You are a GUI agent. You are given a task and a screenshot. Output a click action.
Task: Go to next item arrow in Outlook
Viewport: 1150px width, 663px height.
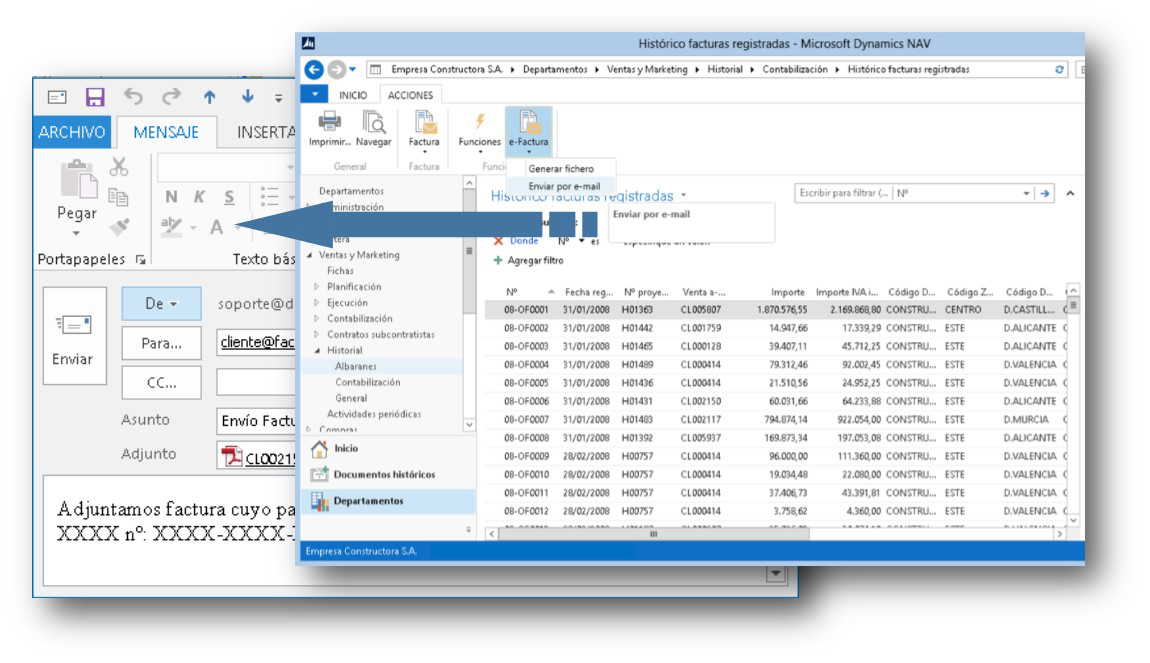(x=247, y=97)
